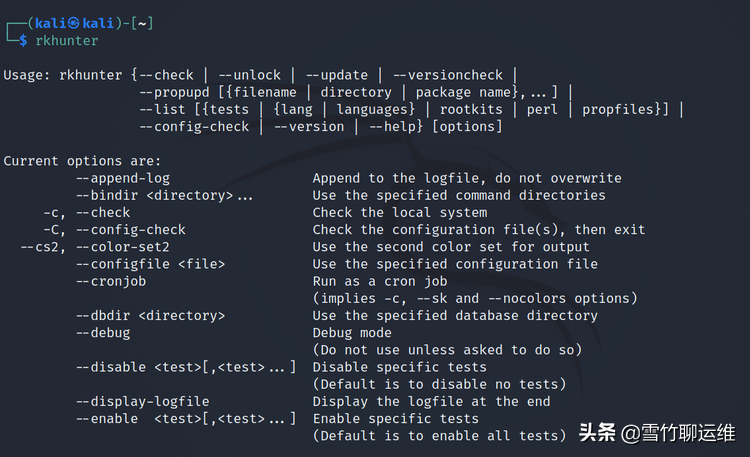Click the --propupd option text
The height and width of the screenshot is (457, 750).
tap(175, 92)
